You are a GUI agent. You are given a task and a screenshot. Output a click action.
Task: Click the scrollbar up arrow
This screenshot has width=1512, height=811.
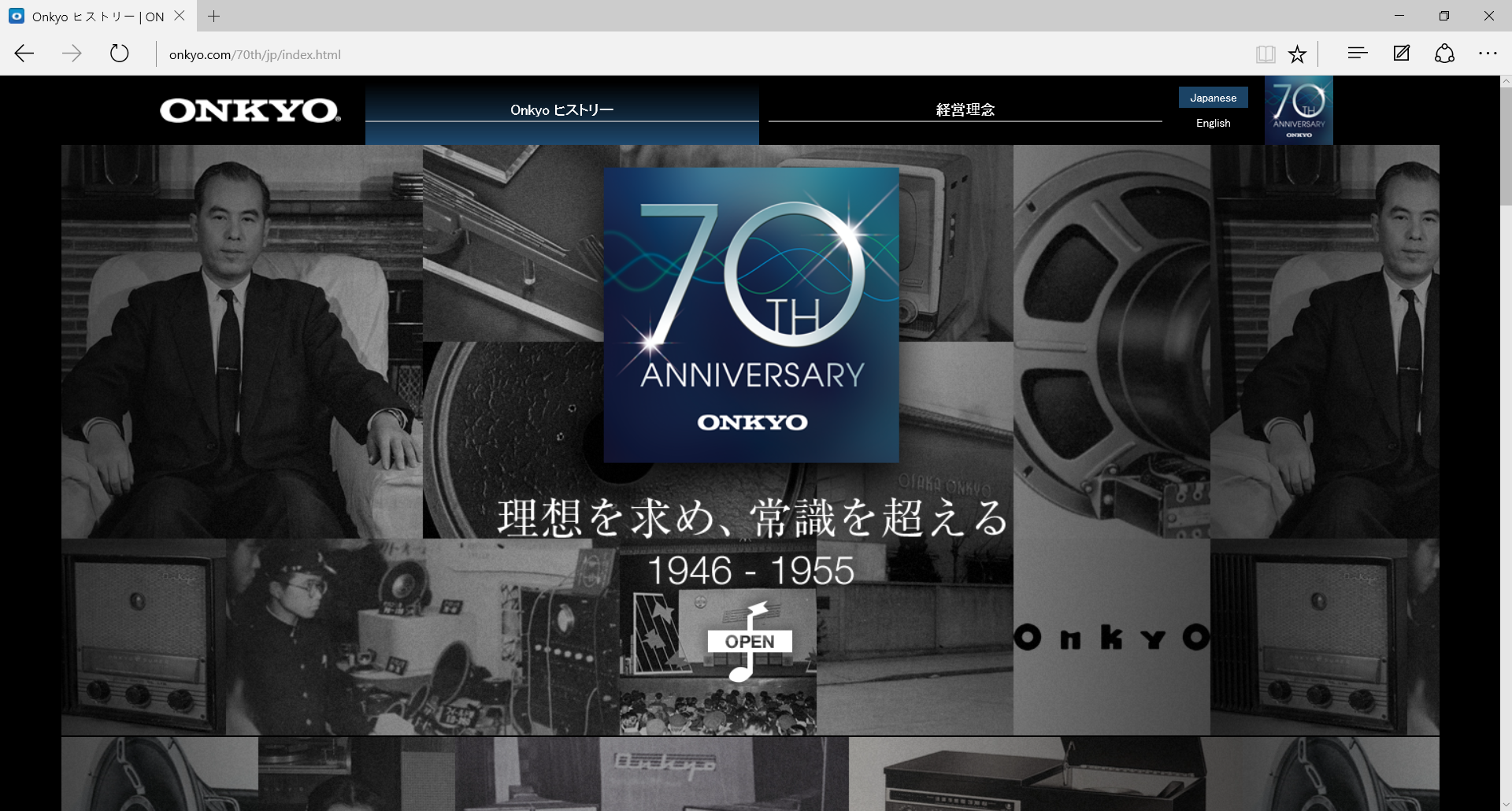tap(1506, 81)
